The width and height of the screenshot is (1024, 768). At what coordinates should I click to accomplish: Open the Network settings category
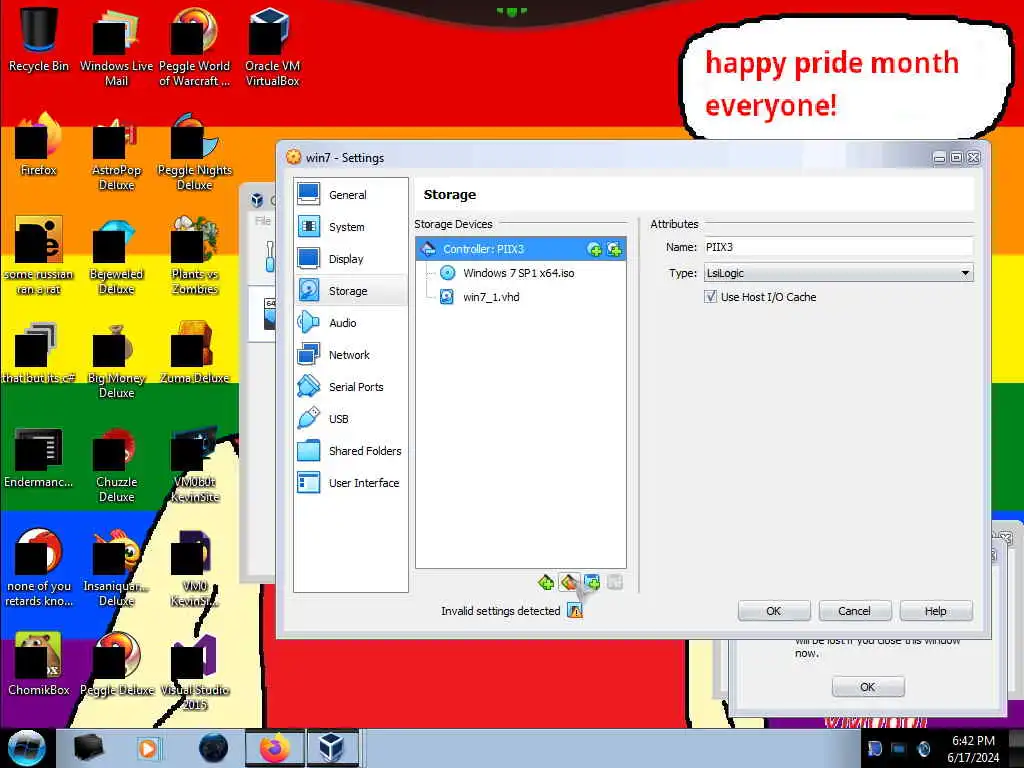tap(350, 355)
